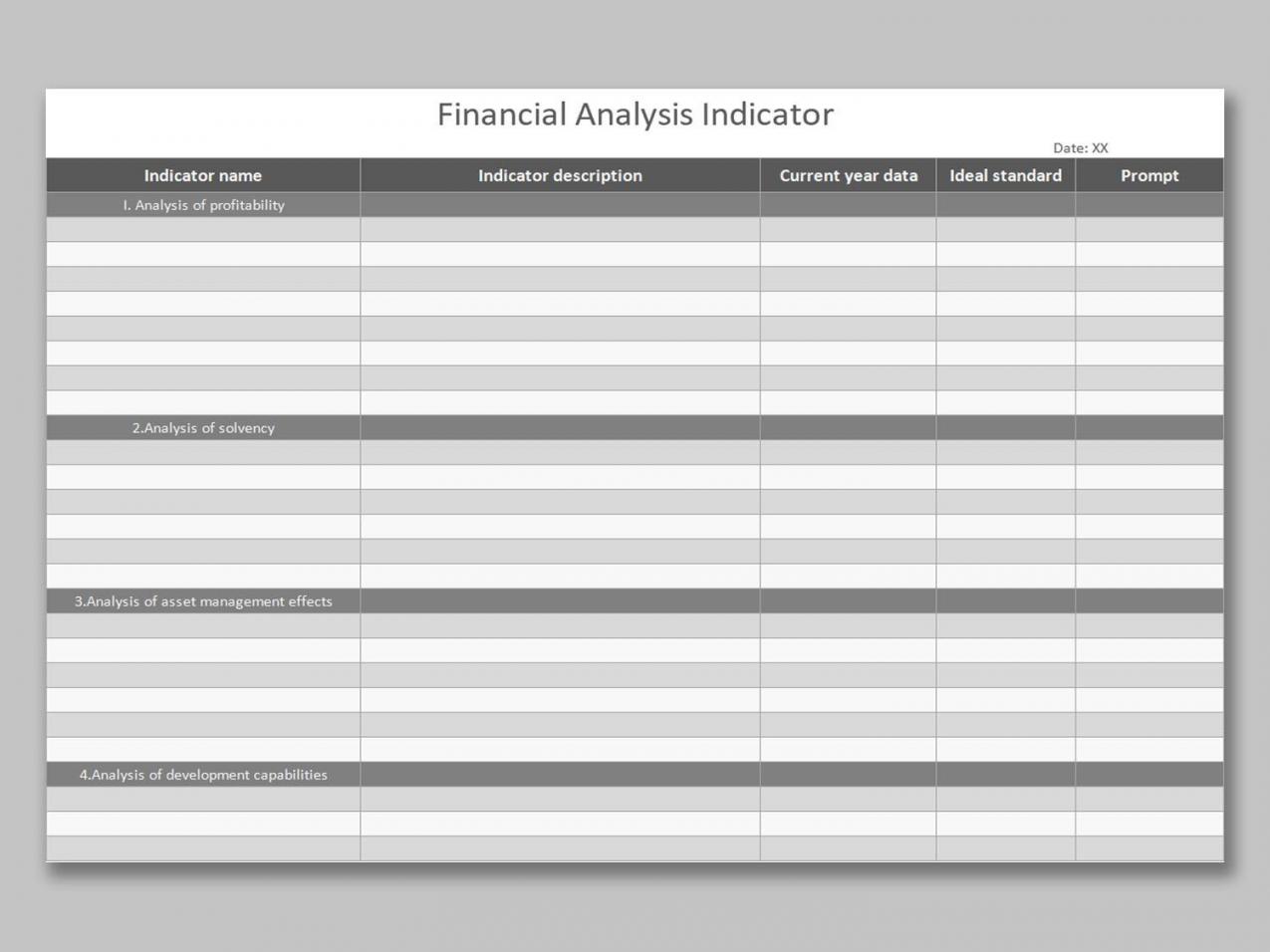Viewport: 1270px width, 952px height.
Task: Click the Financial Analysis Indicator title
Action: [635, 115]
